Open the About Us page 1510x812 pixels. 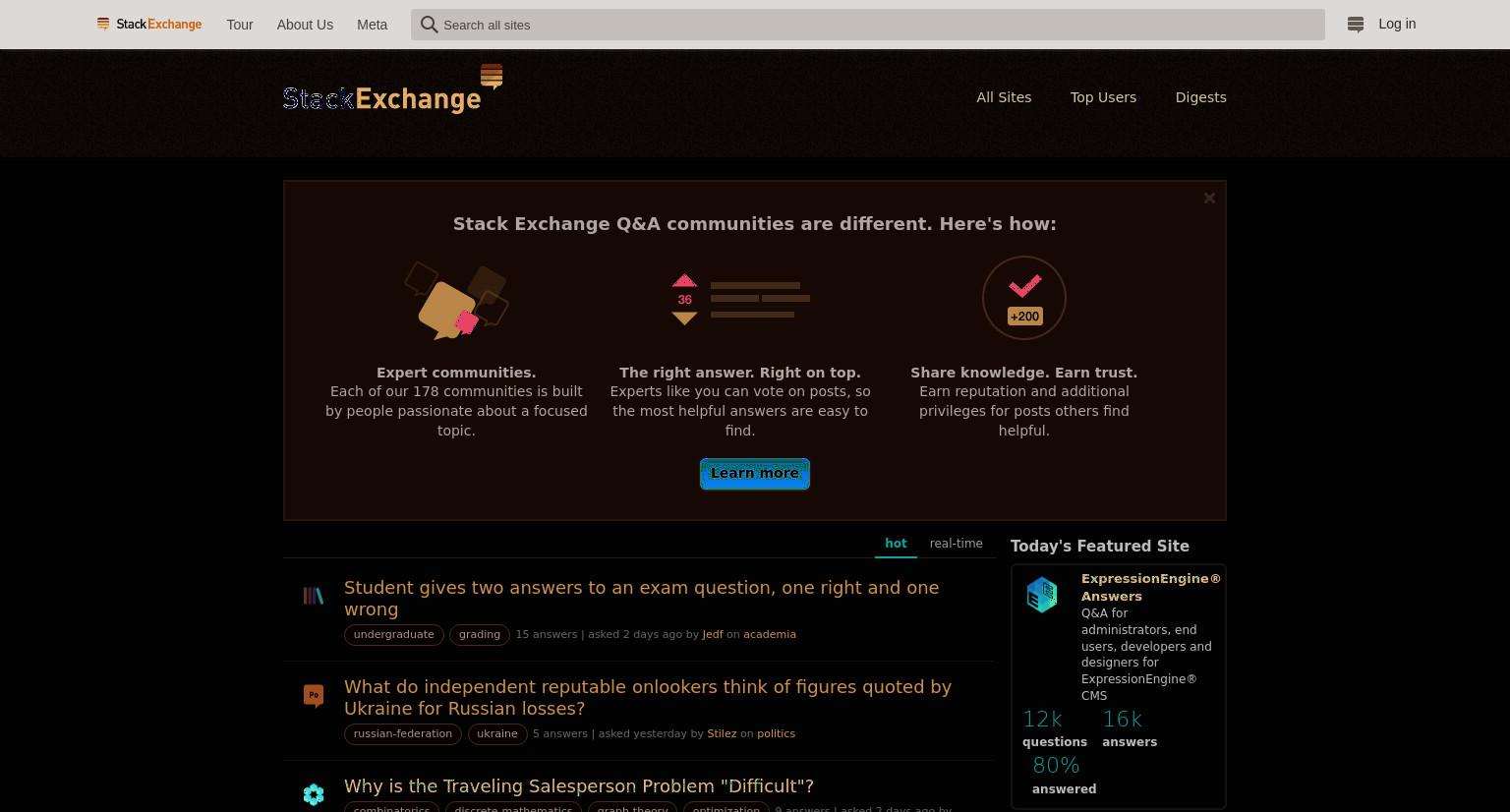pyautogui.click(x=305, y=25)
